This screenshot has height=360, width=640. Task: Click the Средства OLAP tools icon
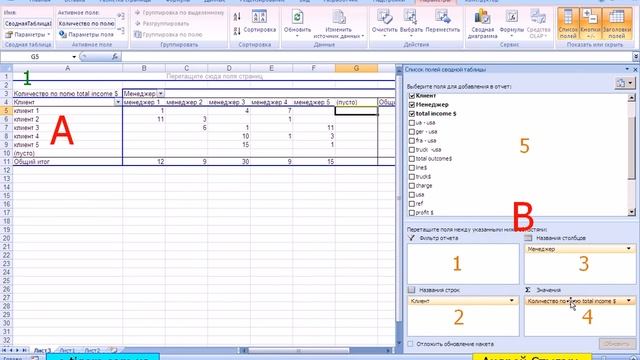[x=538, y=17]
